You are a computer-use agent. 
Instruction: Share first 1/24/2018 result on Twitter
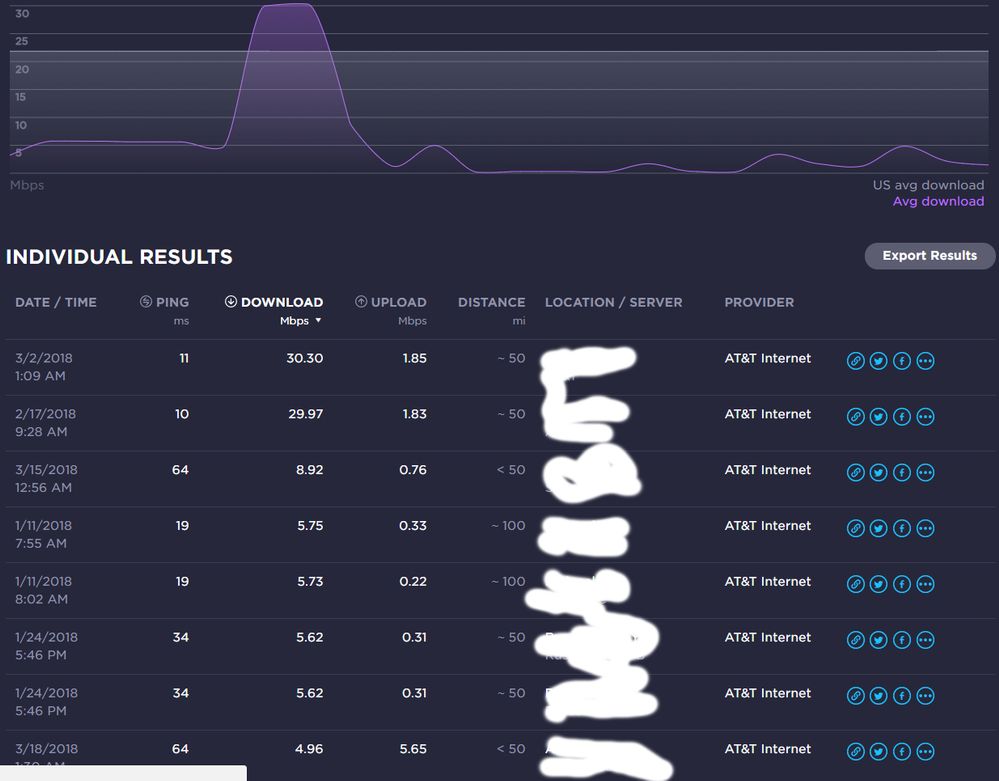coord(878,641)
